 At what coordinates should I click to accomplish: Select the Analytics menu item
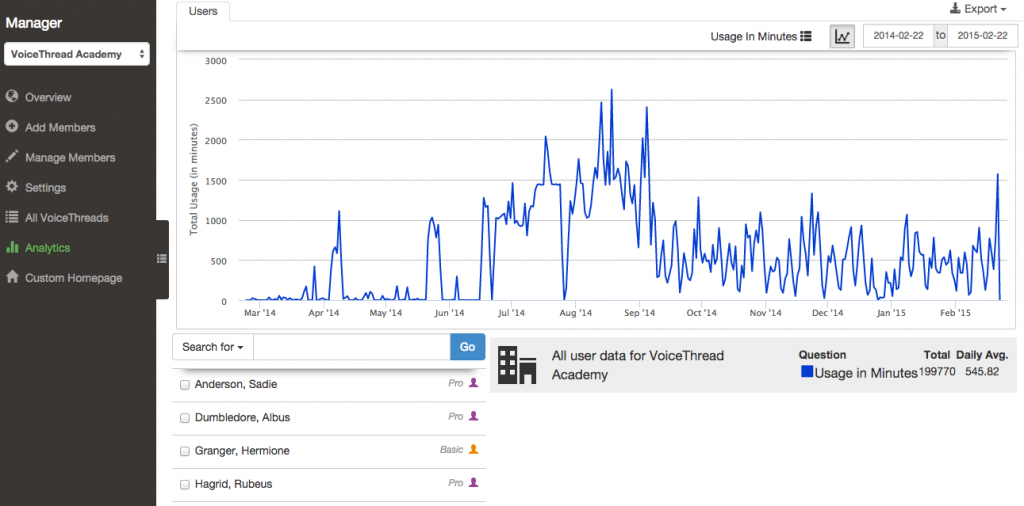coord(48,248)
